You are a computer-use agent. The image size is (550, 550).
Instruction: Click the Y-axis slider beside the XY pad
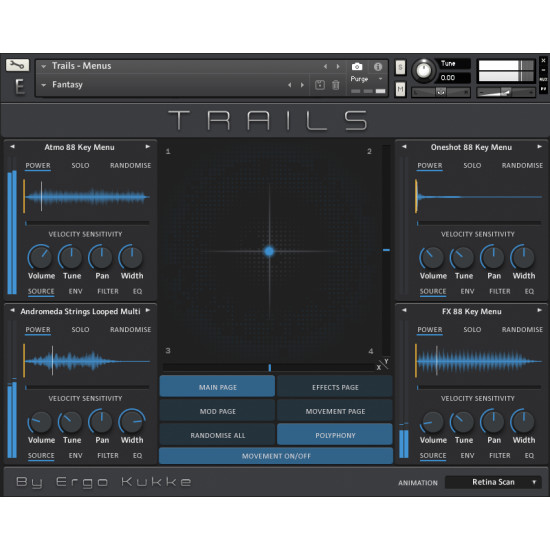pyautogui.click(x=386, y=250)
